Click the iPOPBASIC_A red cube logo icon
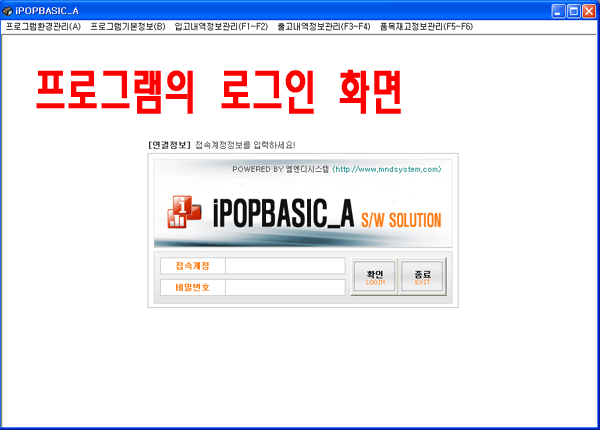 pyautogui.click(x=184, y=212)
